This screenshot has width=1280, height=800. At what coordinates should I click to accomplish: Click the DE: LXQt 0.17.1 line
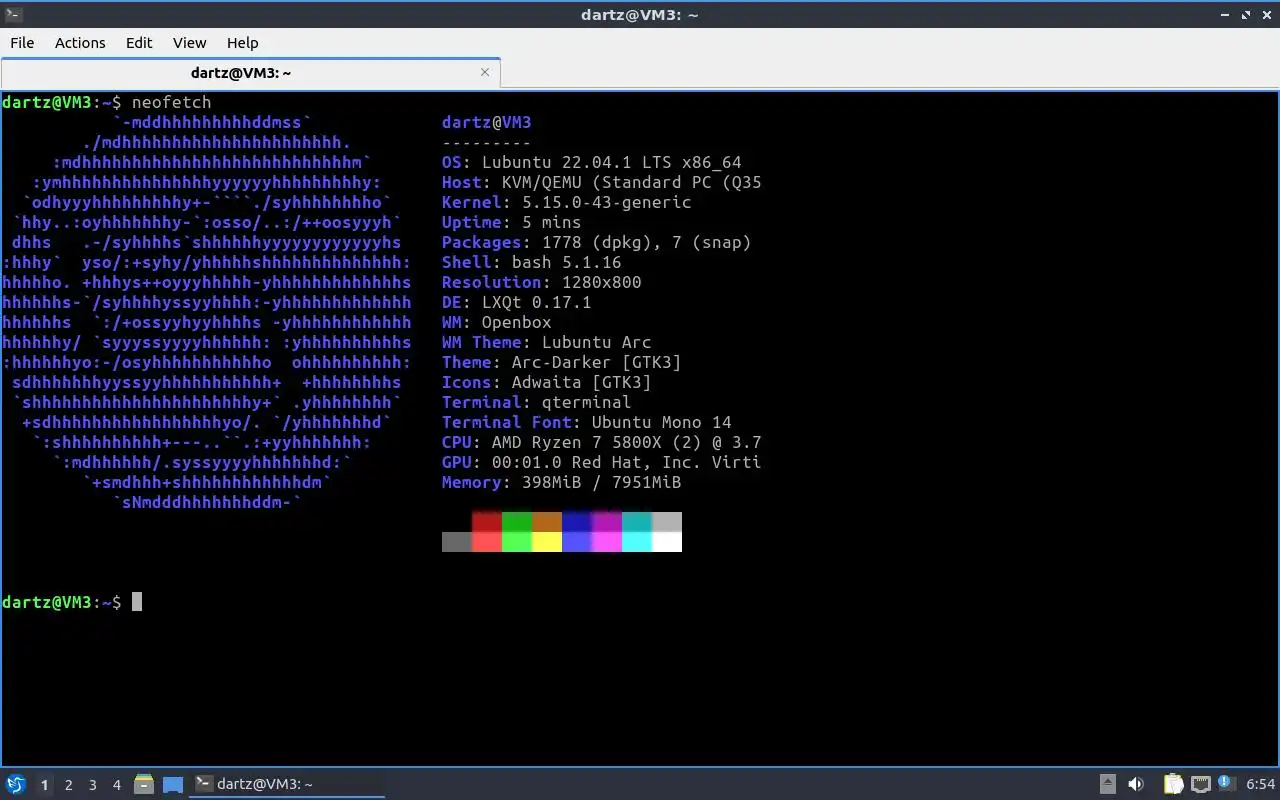point(517,302)
